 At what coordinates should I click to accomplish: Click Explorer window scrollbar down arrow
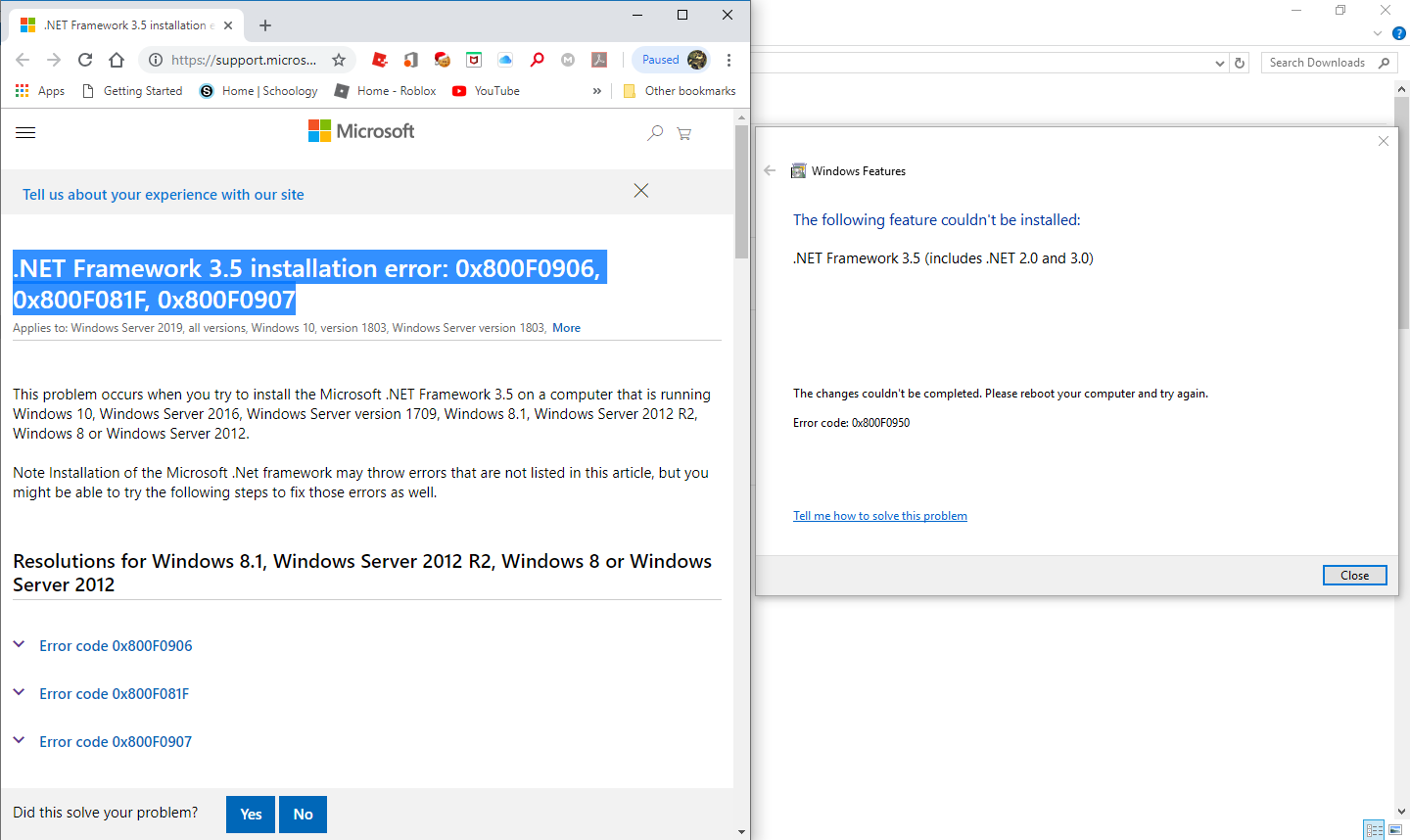pos(1402,812)
